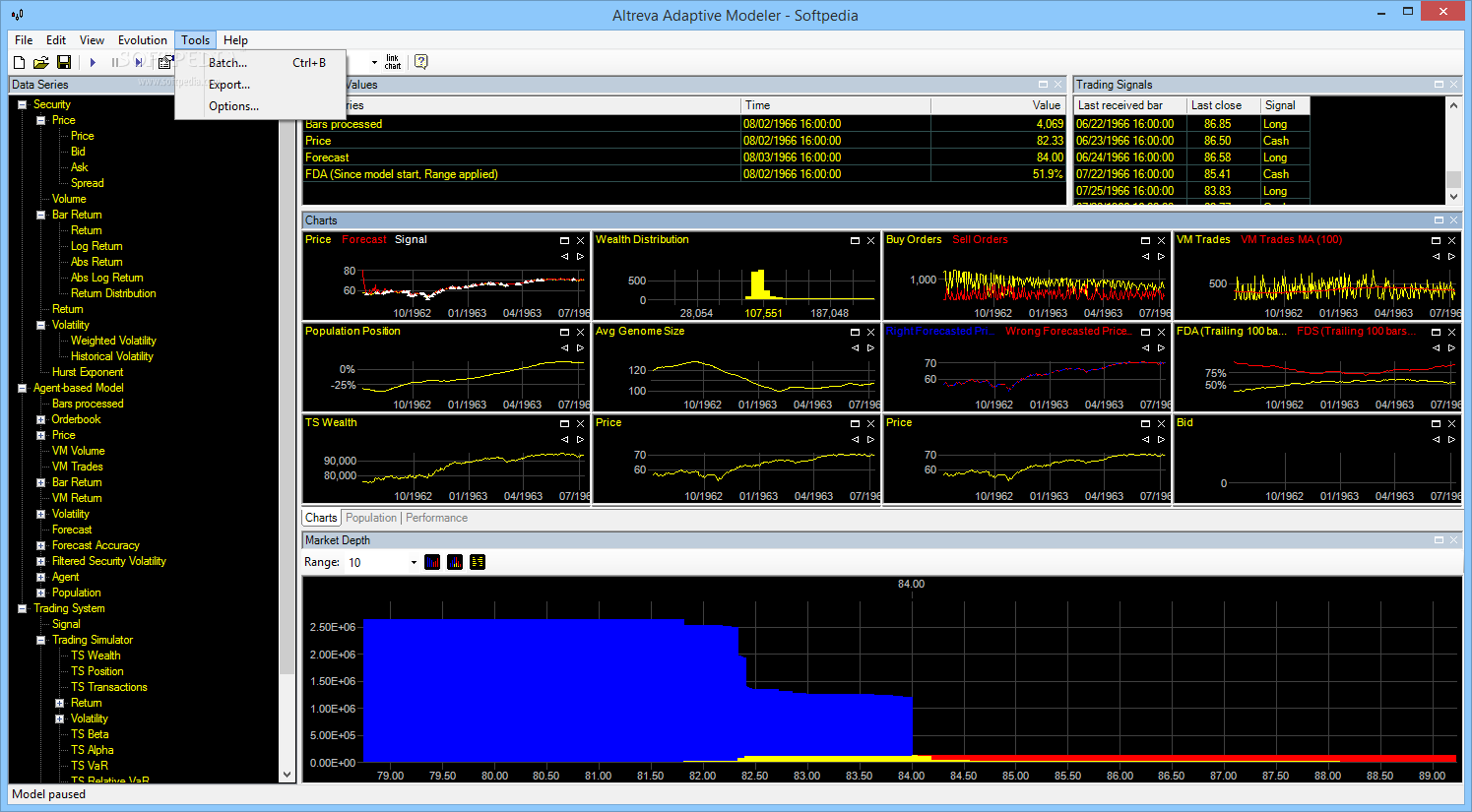Create a new model with the blank page icon
Viewport: 1472px width, 812px height.
coord(19,62)
